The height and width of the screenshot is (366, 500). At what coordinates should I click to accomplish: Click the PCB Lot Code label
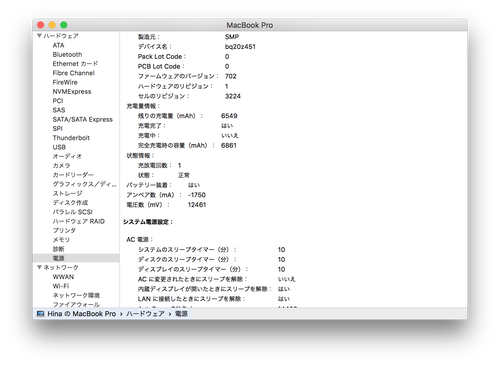[161, 66]
